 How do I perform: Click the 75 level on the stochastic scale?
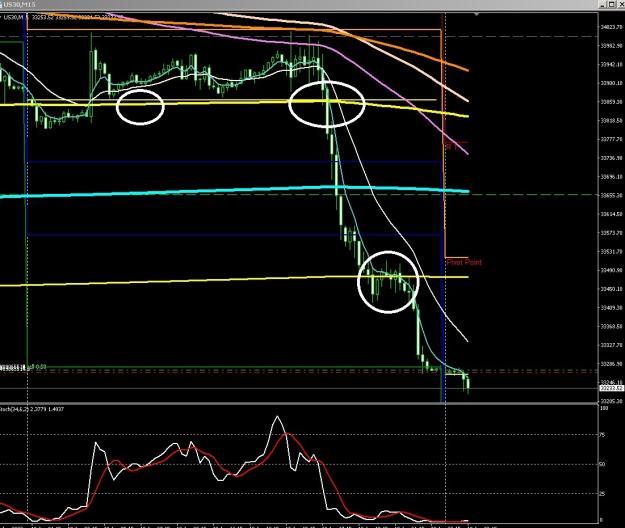(603, 435)
